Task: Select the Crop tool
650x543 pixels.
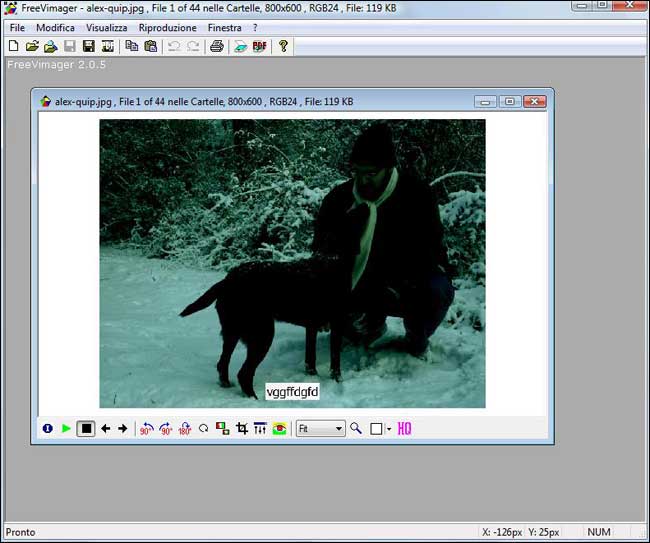Action: (x=242, y=429)
